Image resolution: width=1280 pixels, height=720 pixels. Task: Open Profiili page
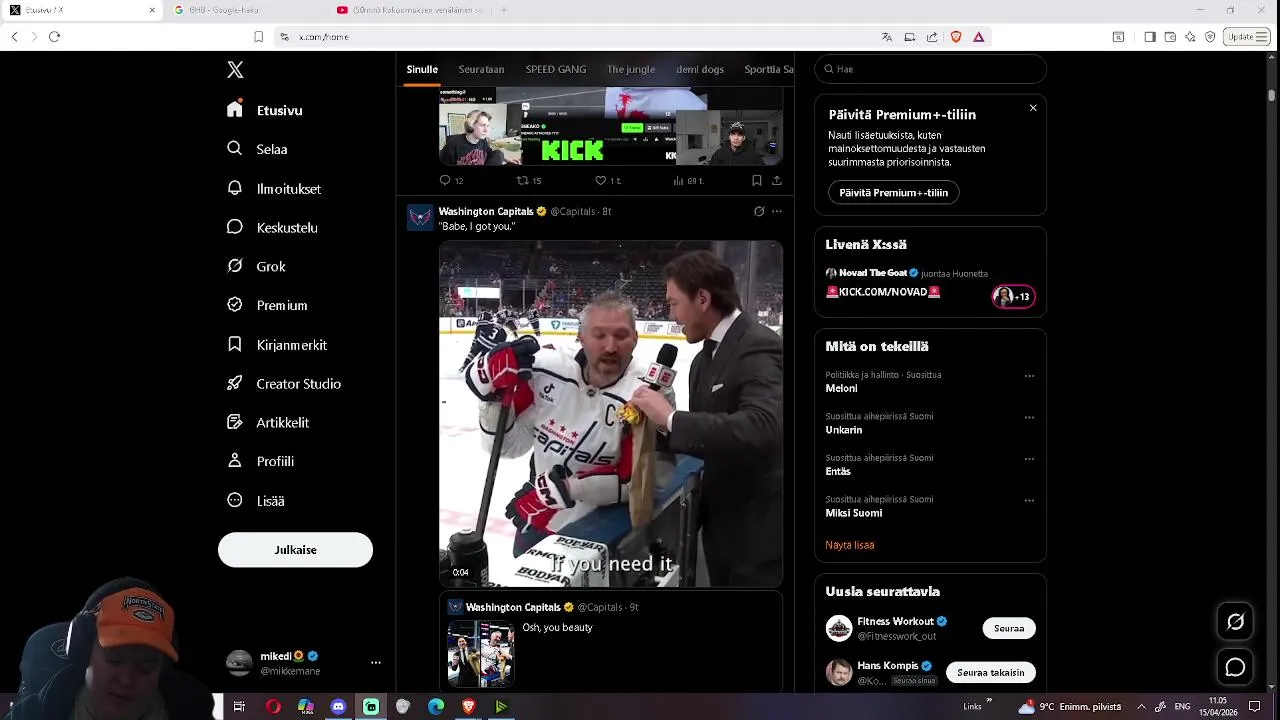tap(260, 461)
